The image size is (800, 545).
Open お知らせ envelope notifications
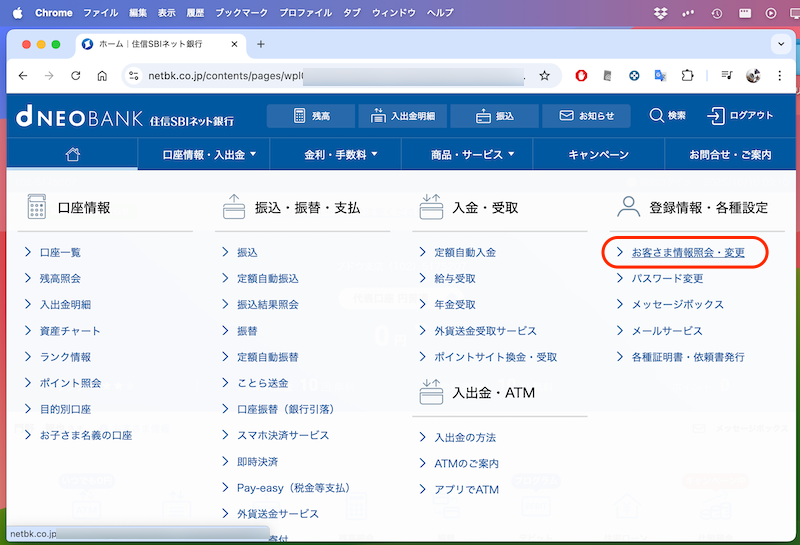pos(586,116)
